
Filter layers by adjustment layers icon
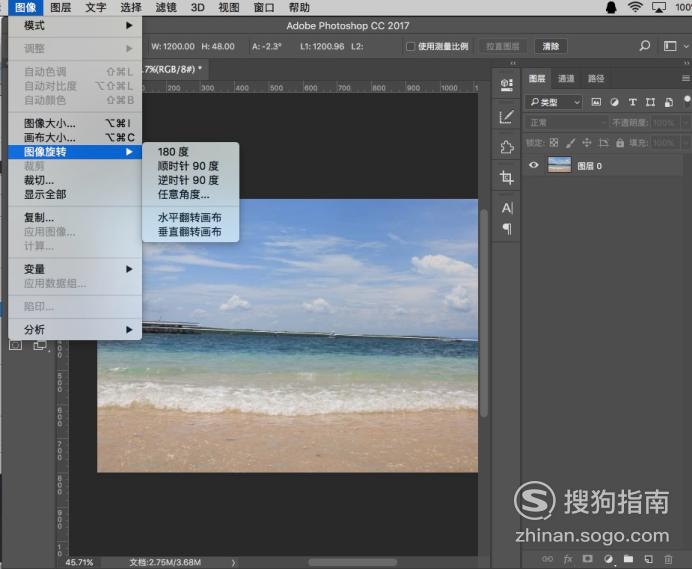[x=614, y=102]
